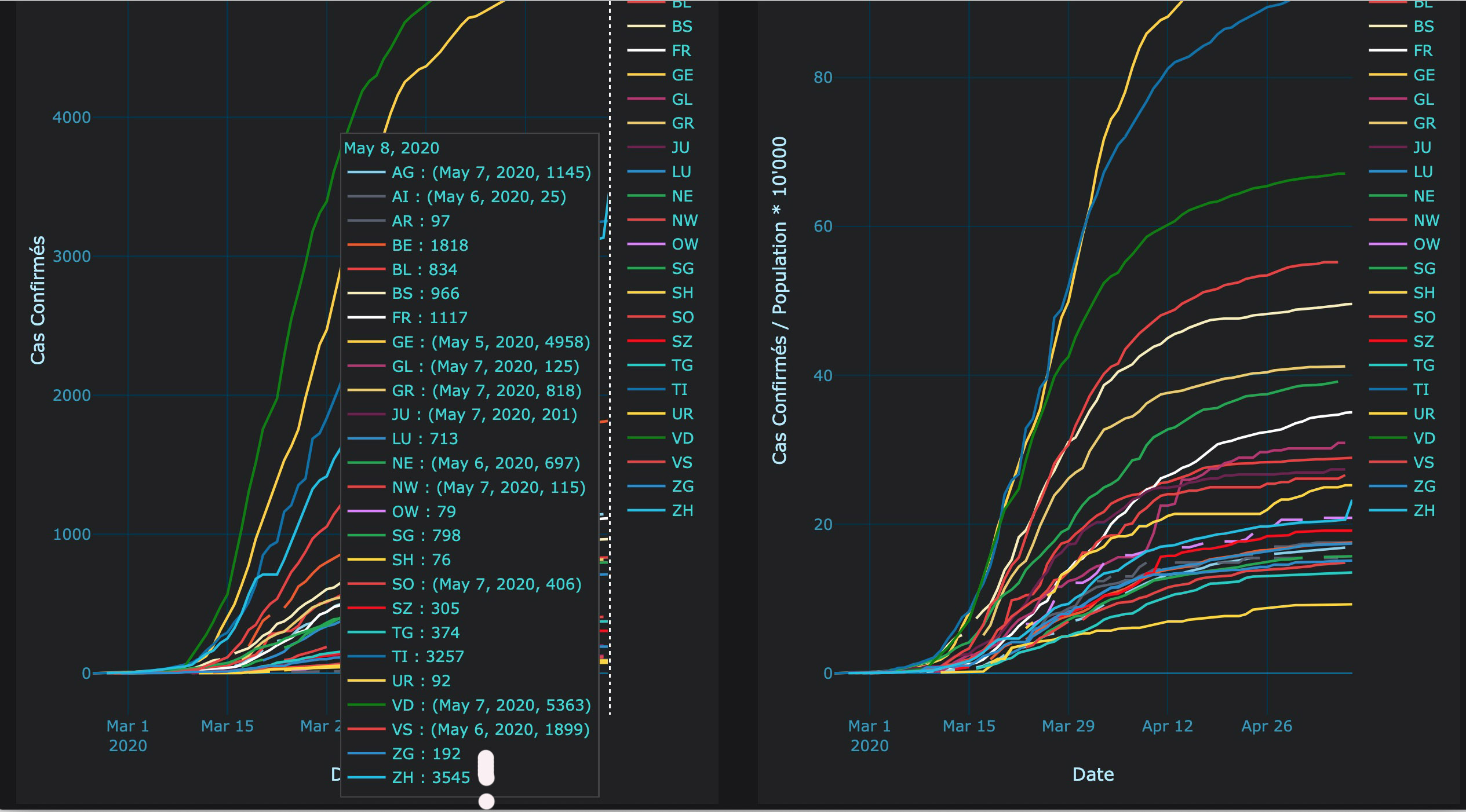1466x812 pixels.
Task: Toggle NE series in right chart legend
Action: point(1424,196)
